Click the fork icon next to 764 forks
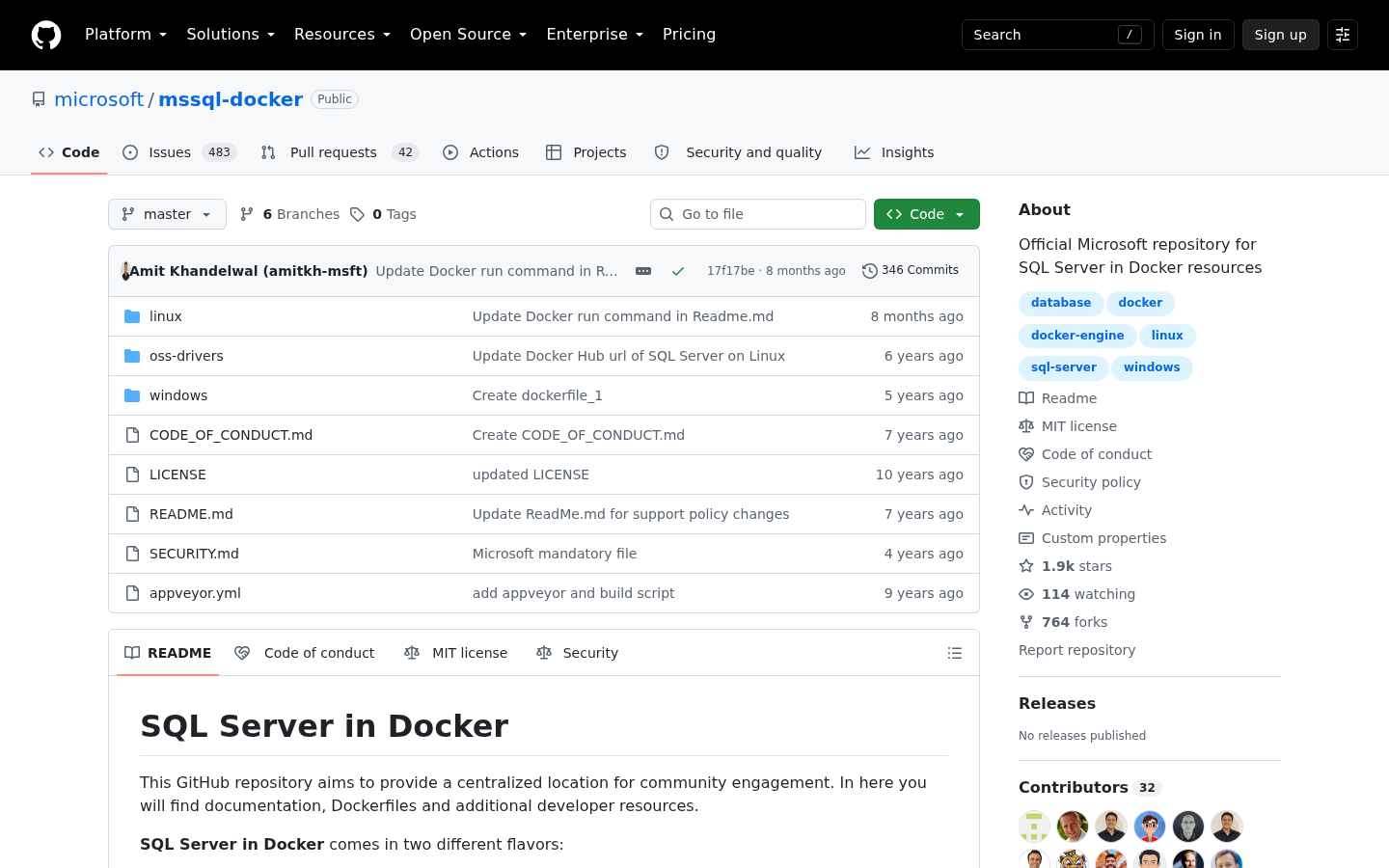The image size is (1389, 868). point(1026,622)
